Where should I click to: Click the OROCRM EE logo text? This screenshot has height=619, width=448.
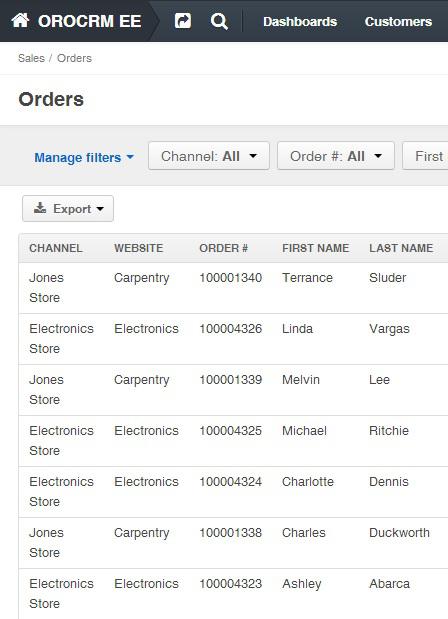pyautogui.click(x=90, y=21)
